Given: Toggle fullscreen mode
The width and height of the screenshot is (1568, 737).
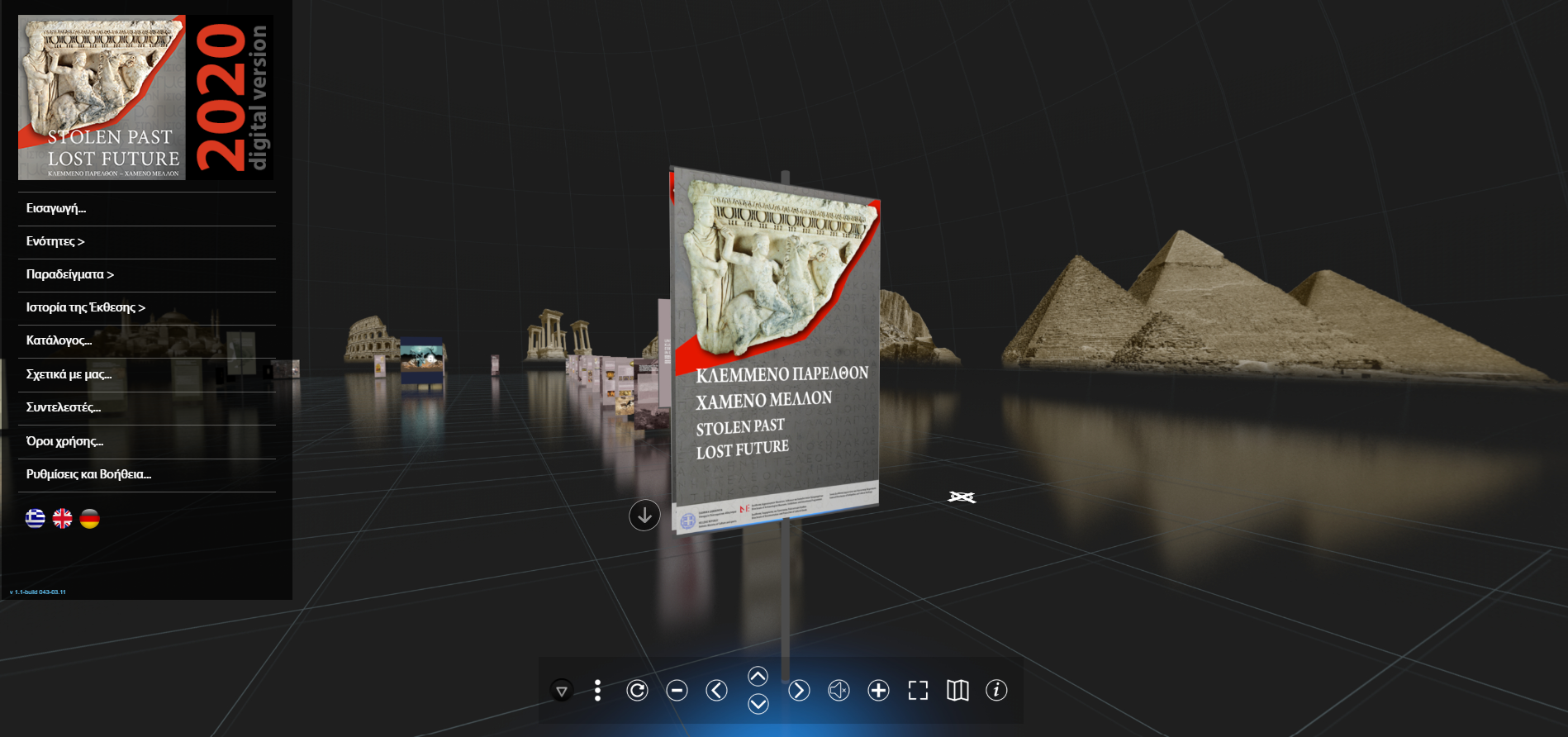Looking at the screenshot, I should coord(918,690).
